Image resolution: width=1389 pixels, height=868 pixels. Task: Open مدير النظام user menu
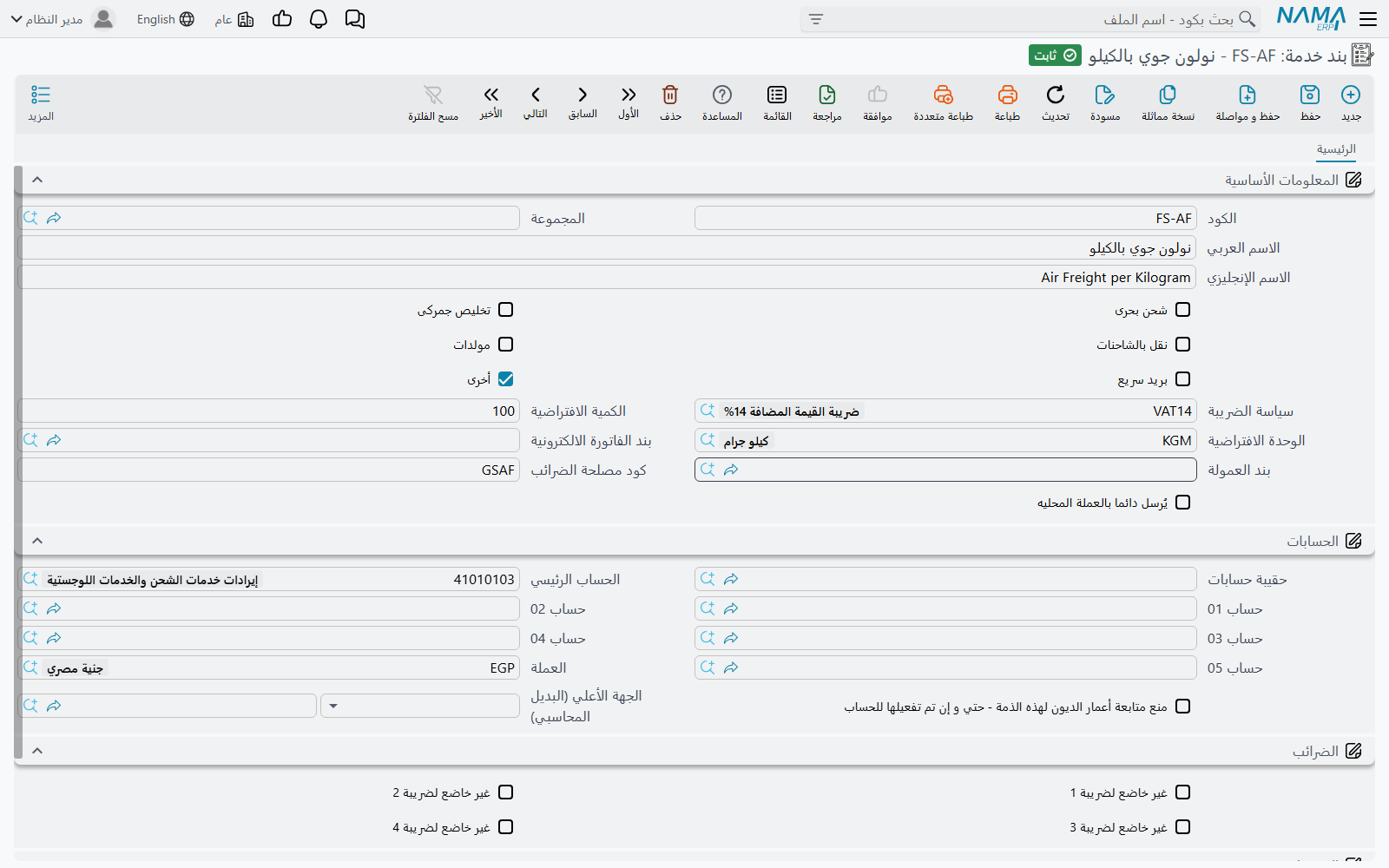[63, 19]
